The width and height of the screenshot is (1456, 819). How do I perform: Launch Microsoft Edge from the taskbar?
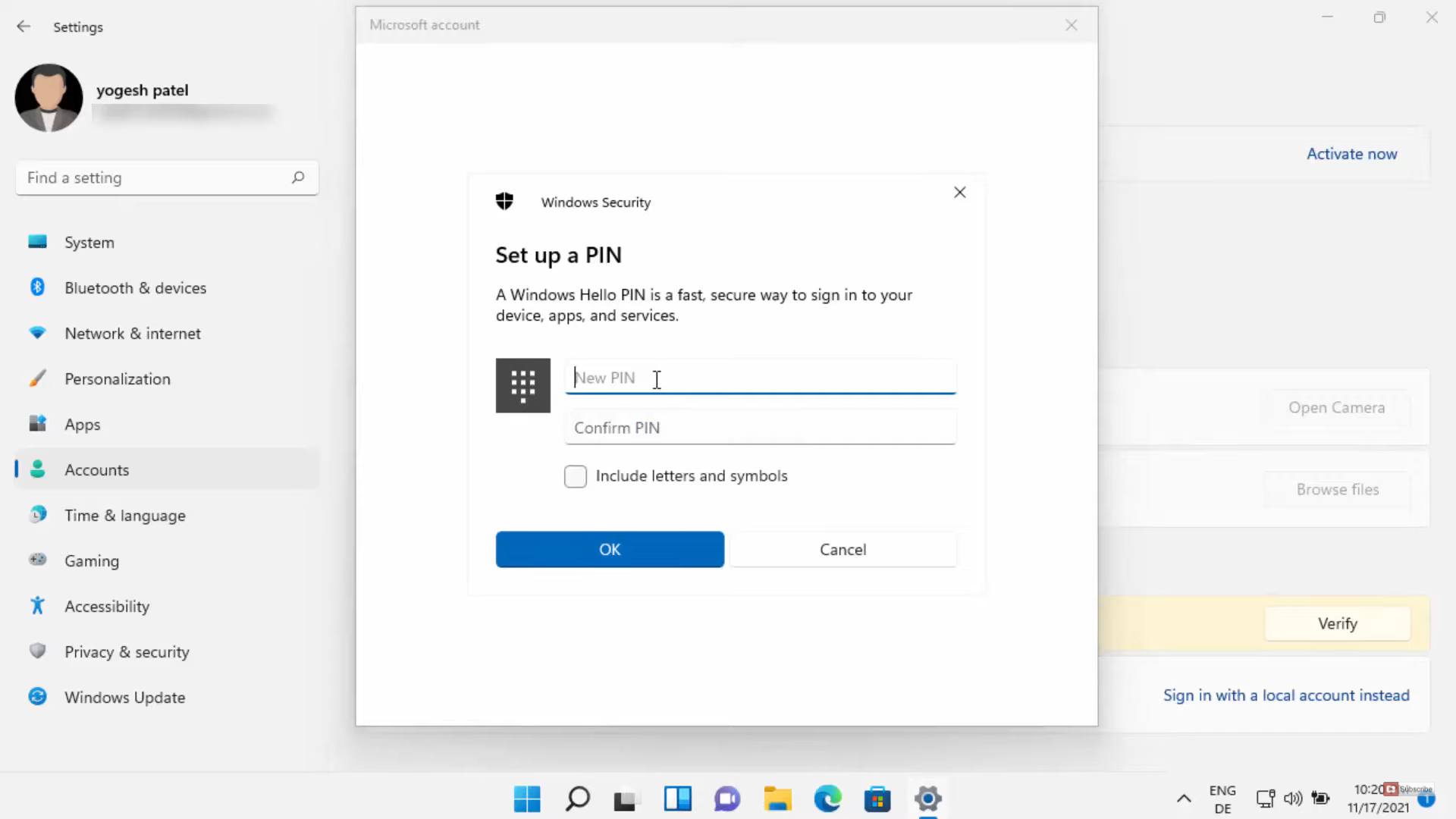(827, 799)
